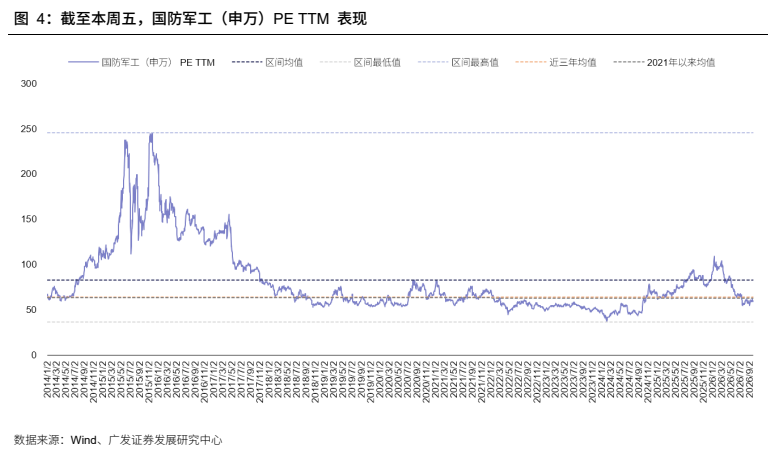Select legend label '2021年以来均值'

pos(681,63)
